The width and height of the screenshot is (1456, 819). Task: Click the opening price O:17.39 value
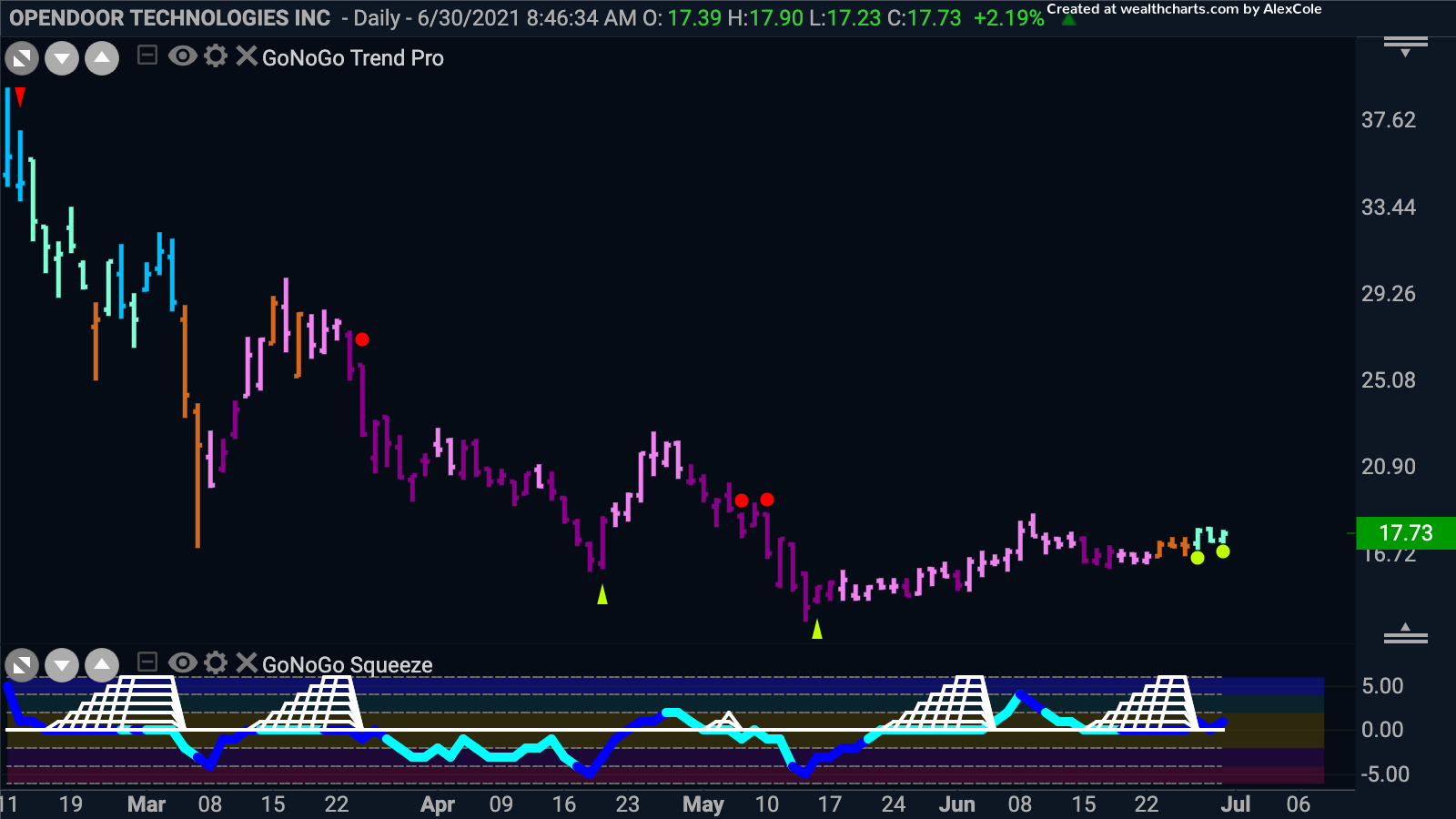click(x=682, y=18)
